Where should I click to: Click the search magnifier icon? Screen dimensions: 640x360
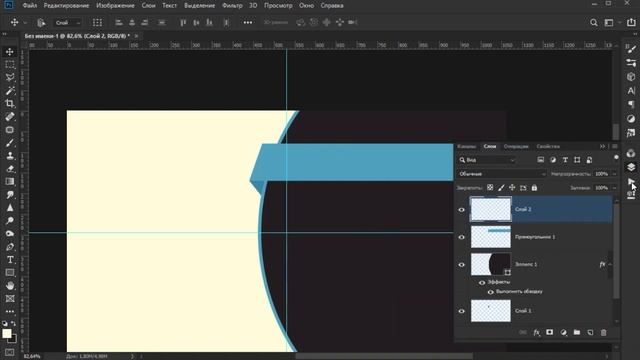coord(594,23)
